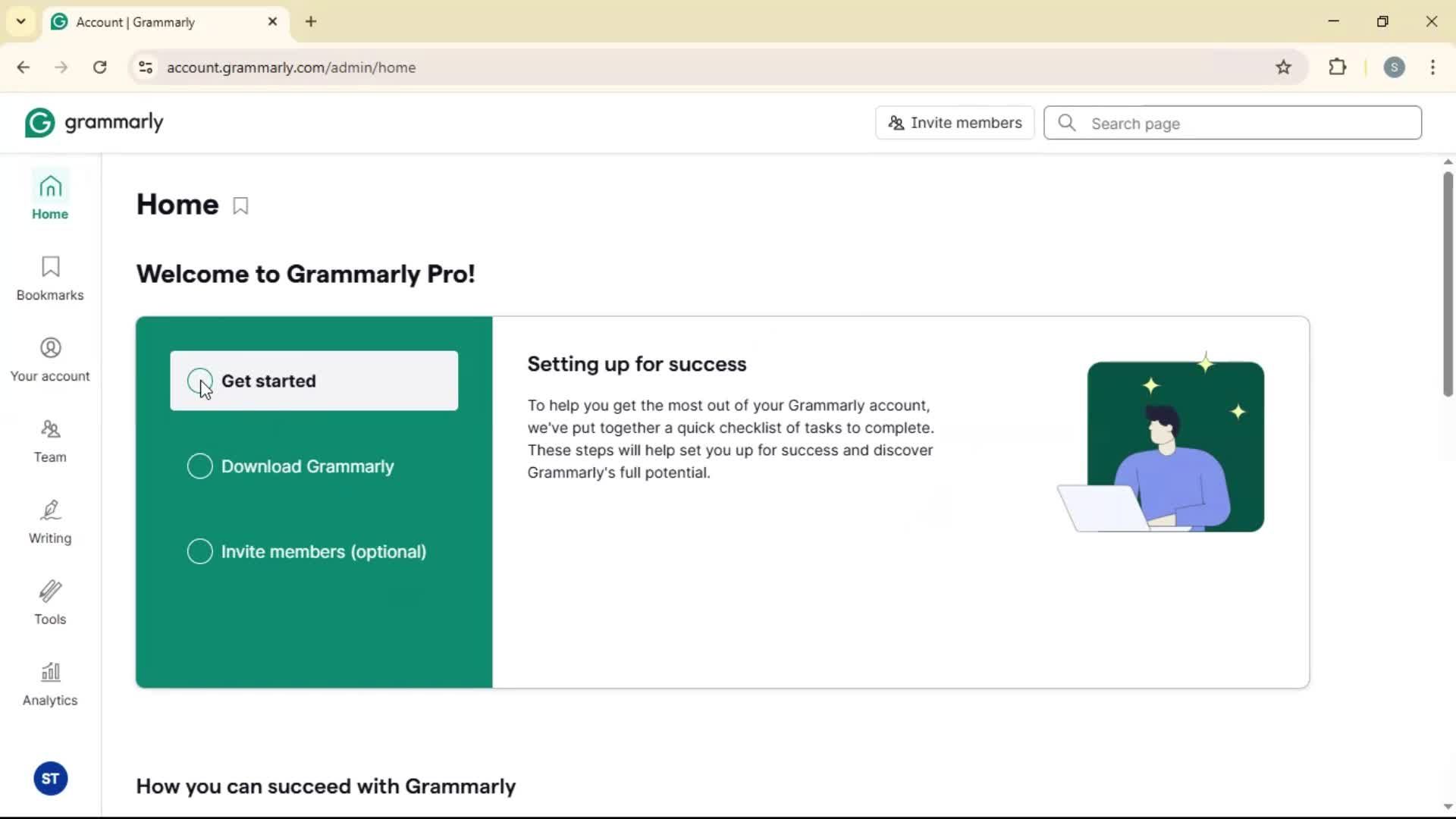Click the page vertical scrollbar thumb
The width and height of the screenshot is (1456, 819).
click(x=1448, y=284)
